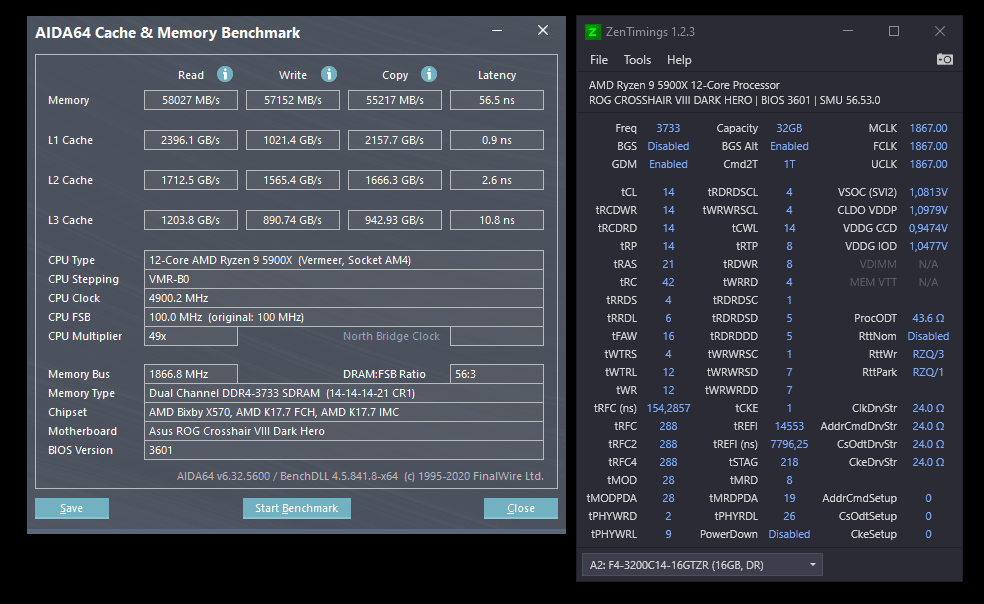Click the Memory Copy value 55217 MB/s

click(395, 100)
